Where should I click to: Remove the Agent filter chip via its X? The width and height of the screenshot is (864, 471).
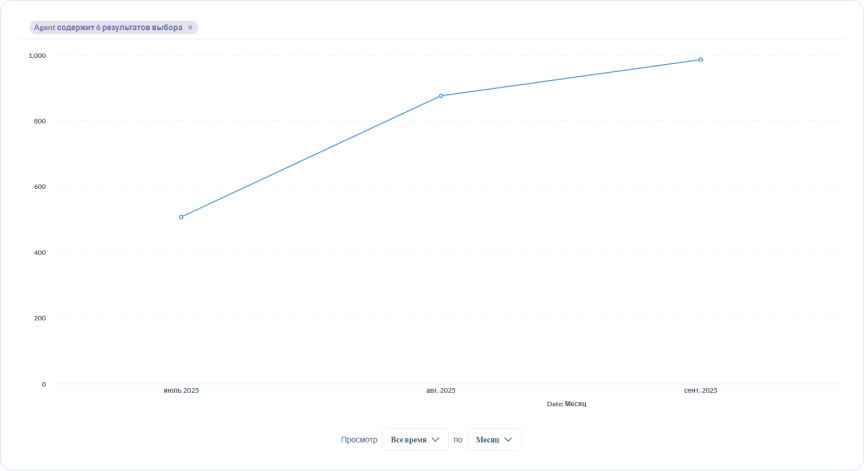coord(190,28)
